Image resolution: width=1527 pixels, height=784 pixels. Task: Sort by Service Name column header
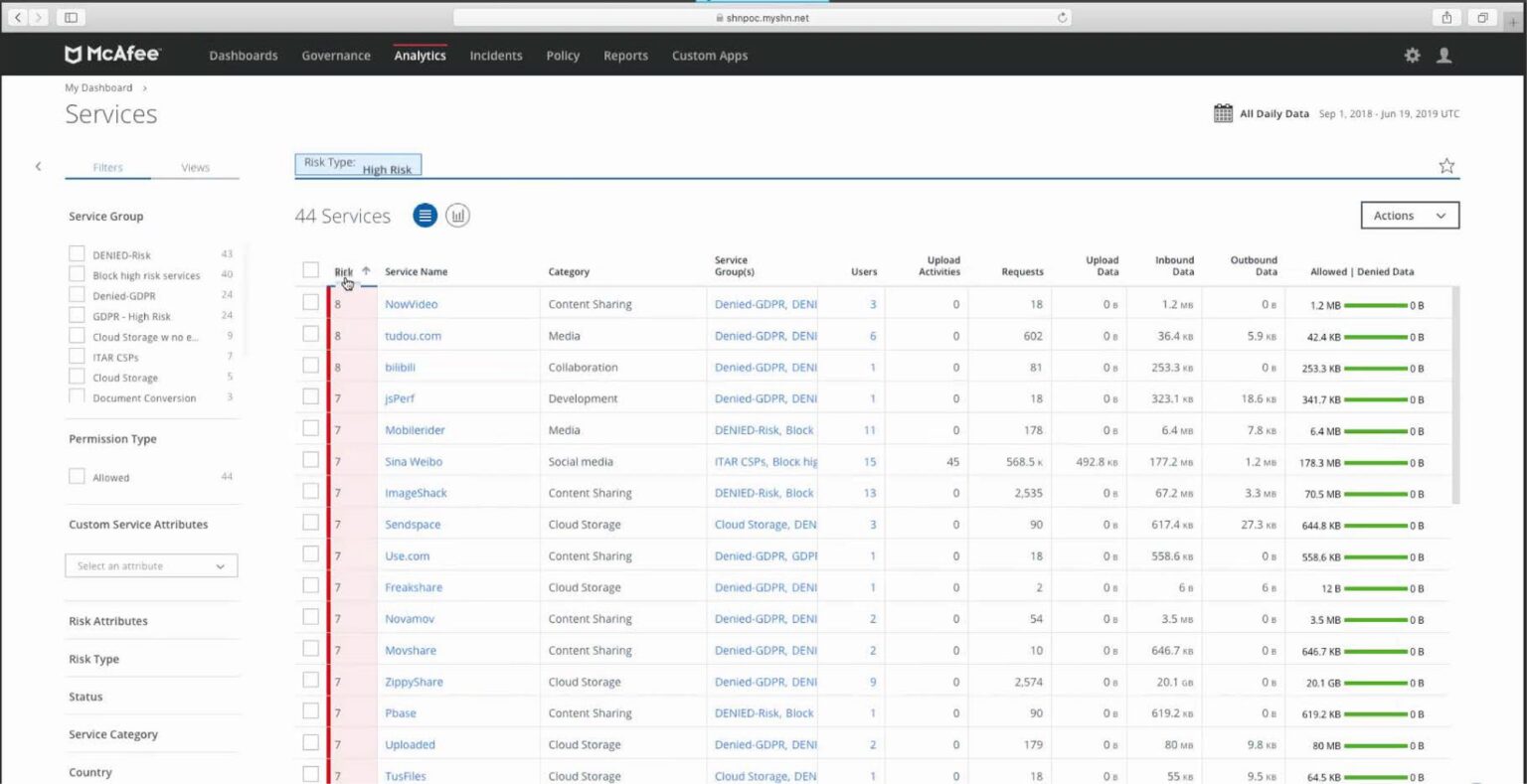pos(416,271)
